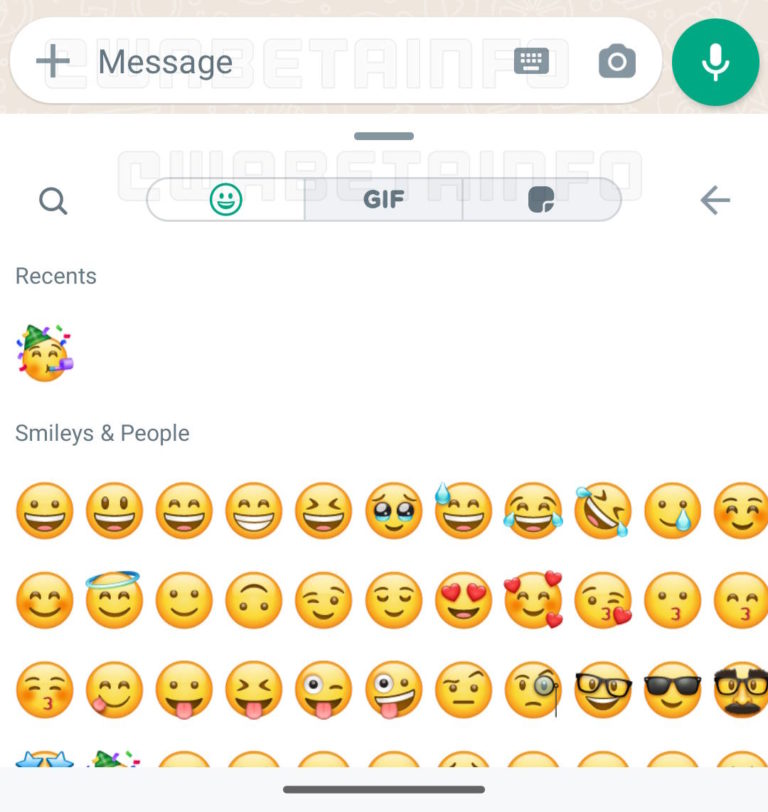Switch to the keyboard via keyboard icon
This screenshot has height=812, width=768.
[x=531, y=61]
